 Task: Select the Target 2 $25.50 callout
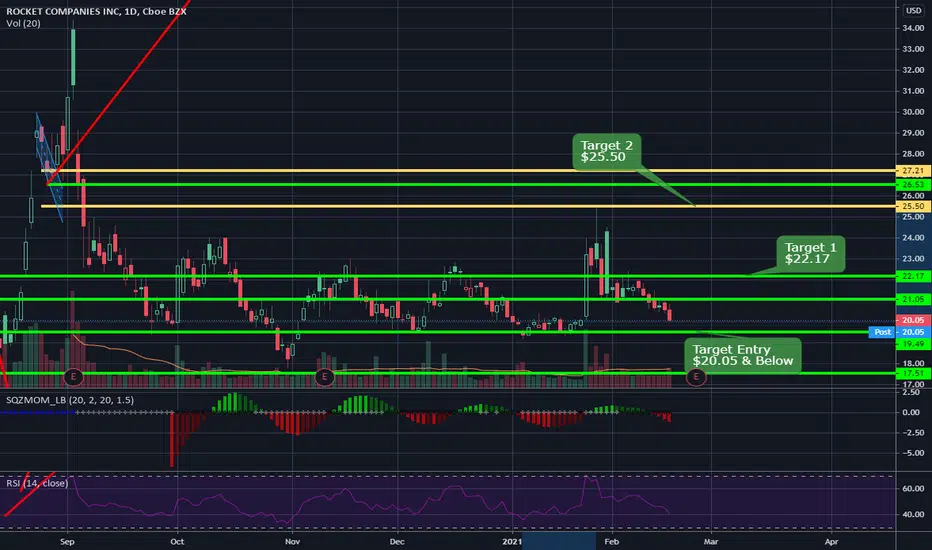click(x=607, y=152)
